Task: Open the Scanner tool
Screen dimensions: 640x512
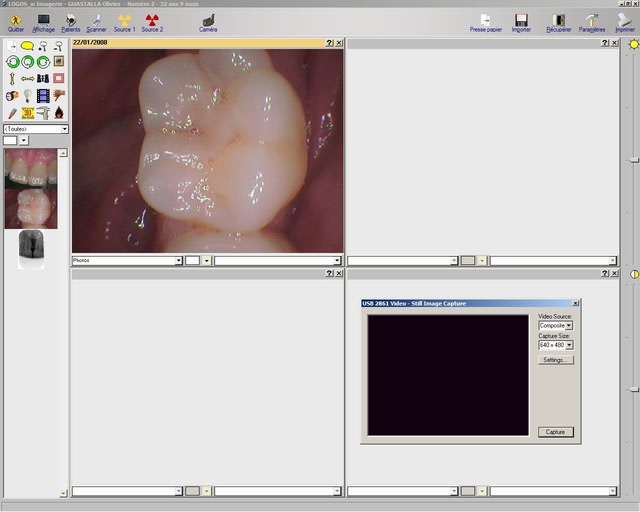Action: click(96, 20)
